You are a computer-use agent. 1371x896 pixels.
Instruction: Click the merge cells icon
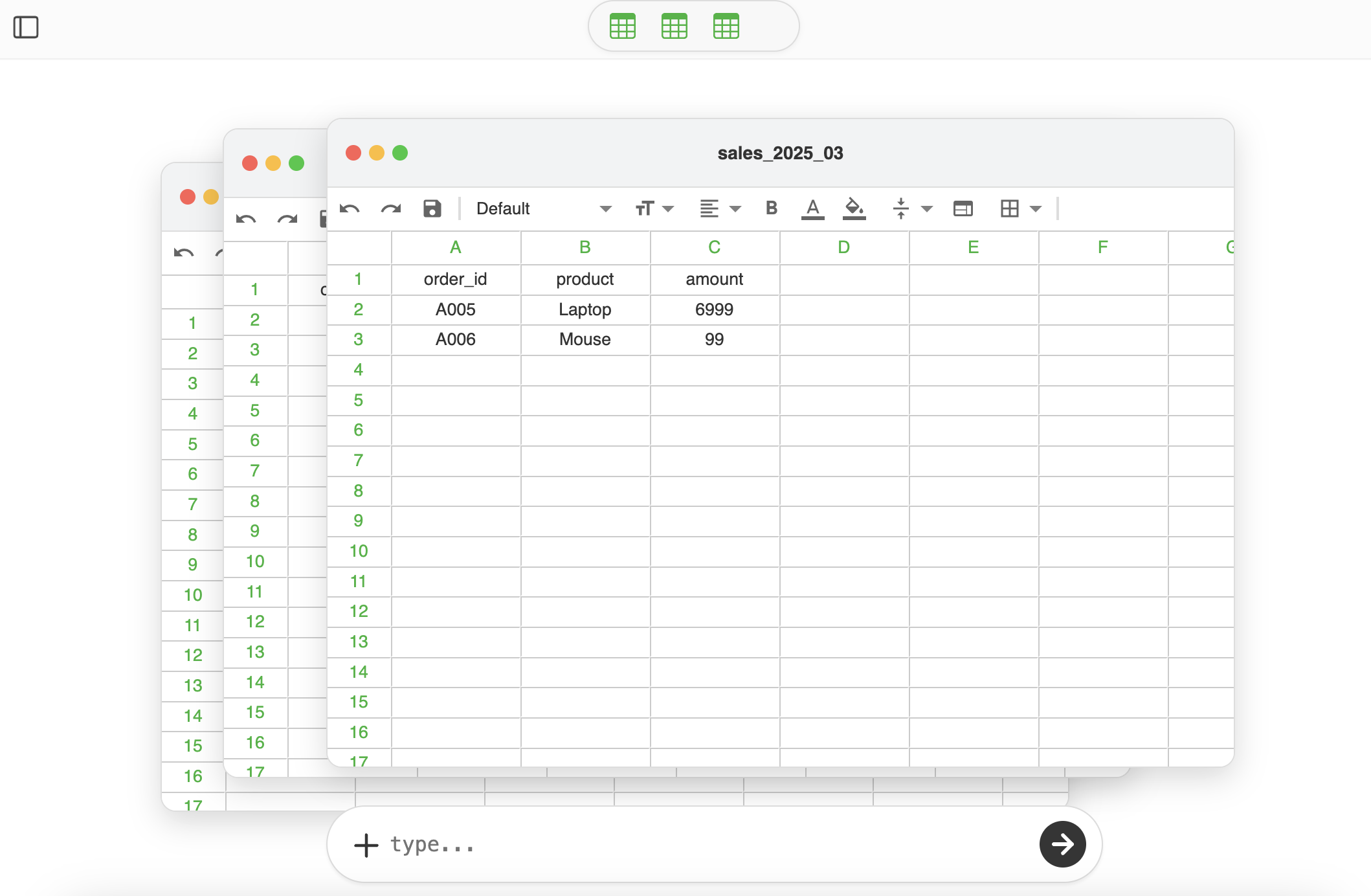click(x=963, y=208)
